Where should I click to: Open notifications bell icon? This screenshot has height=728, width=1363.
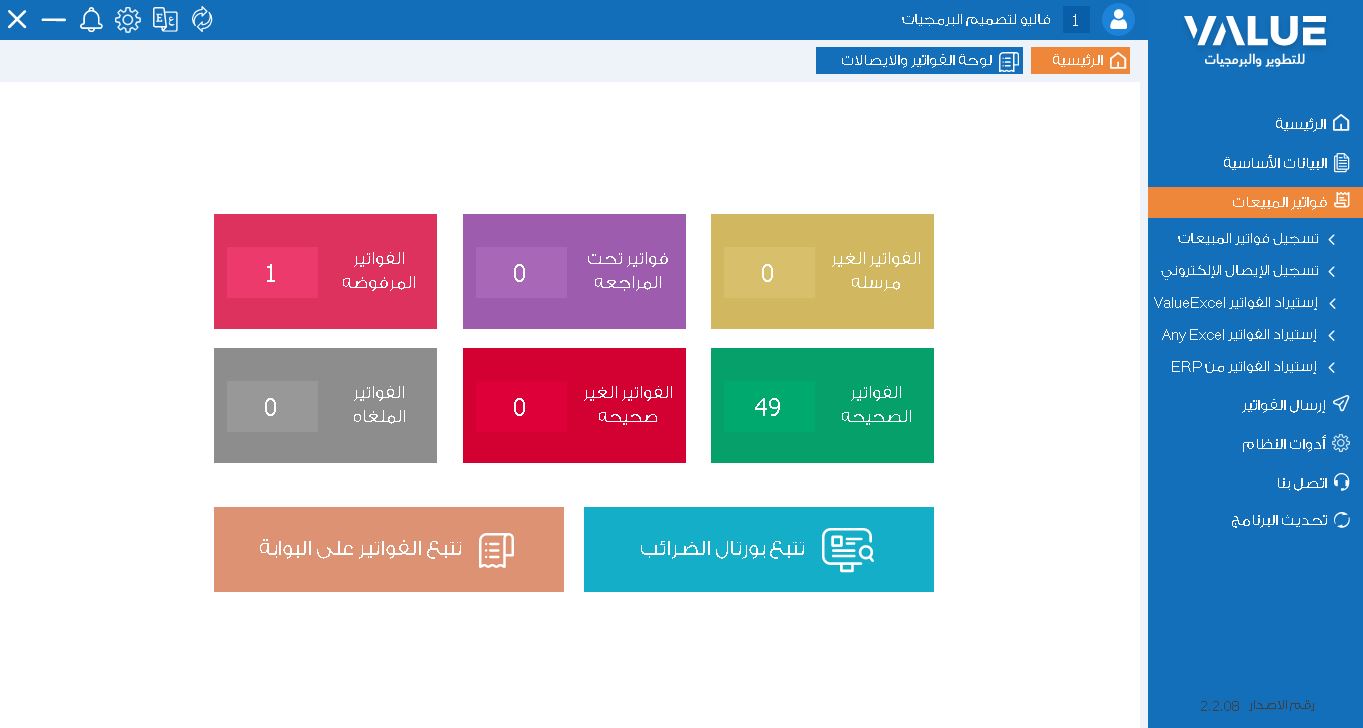point(91,19)
